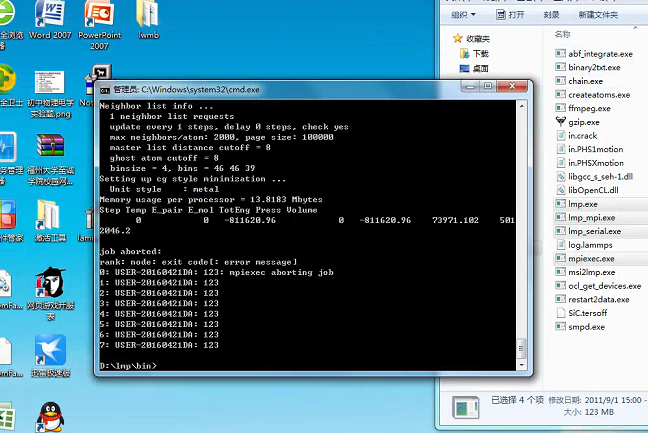Select the lmp_mpi.exe file icon

tap(560, 217)
